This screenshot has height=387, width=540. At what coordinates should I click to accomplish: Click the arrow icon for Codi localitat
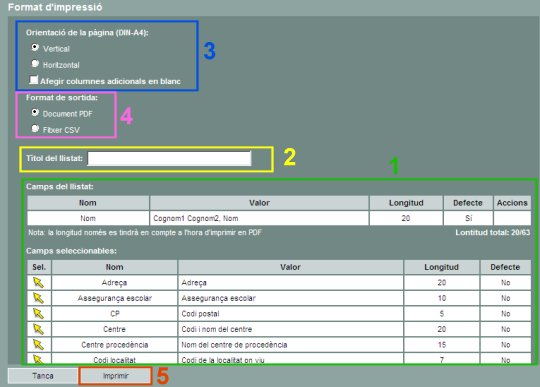pos(39,359)
